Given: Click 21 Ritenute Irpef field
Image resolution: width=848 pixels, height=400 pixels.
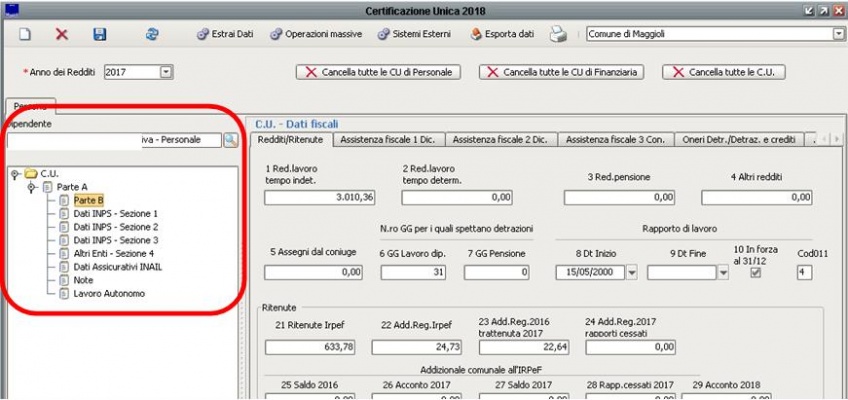Looking at the screenshot, I should coord(310,348).
